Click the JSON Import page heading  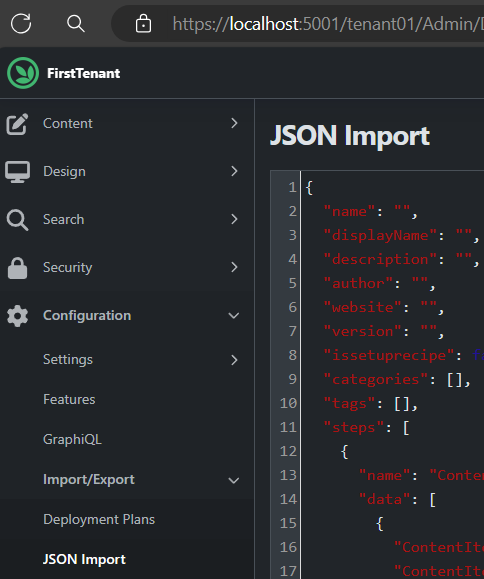[350, 136]
